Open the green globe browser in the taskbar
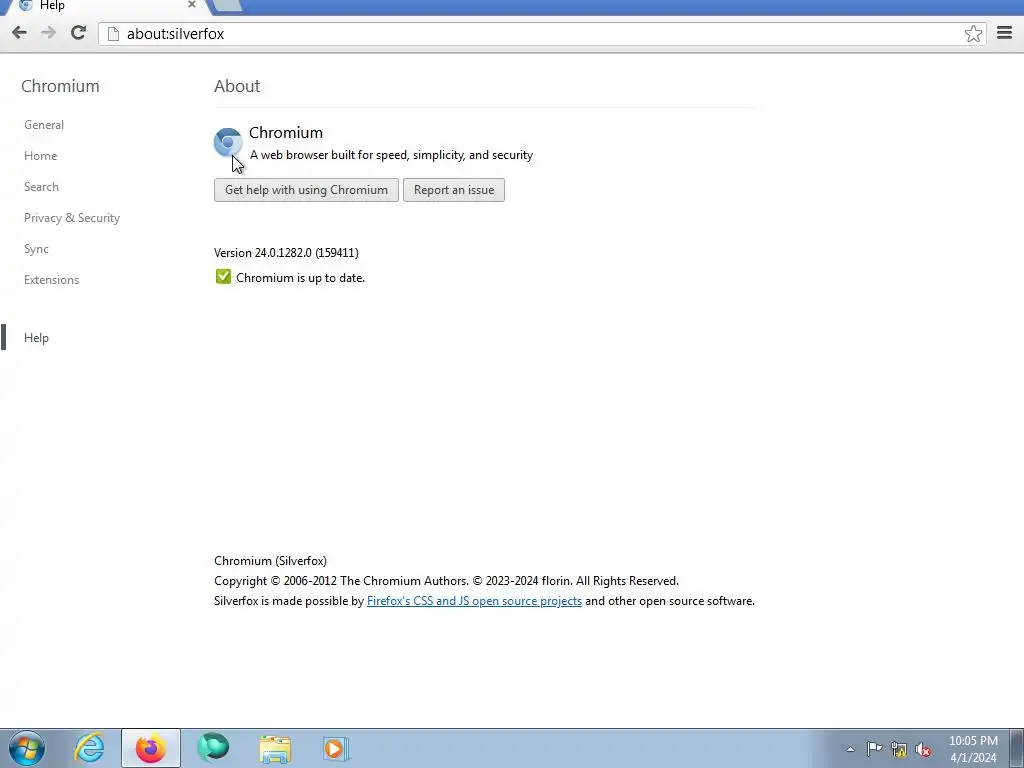1024x768 pixels. click(x=213, y=748)
